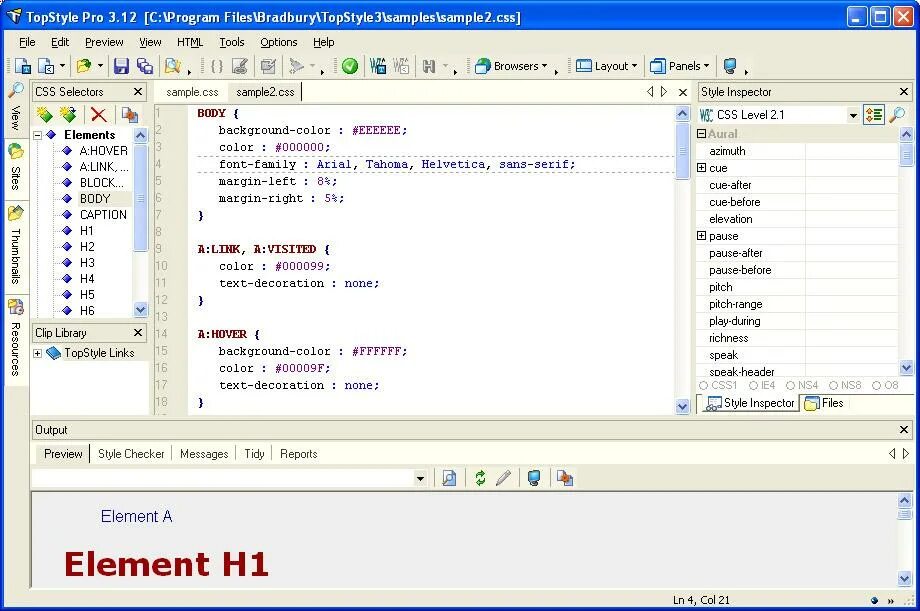This screenshot has width=920, height=611.
Task: Open the File menu
Action: (27, 42)
